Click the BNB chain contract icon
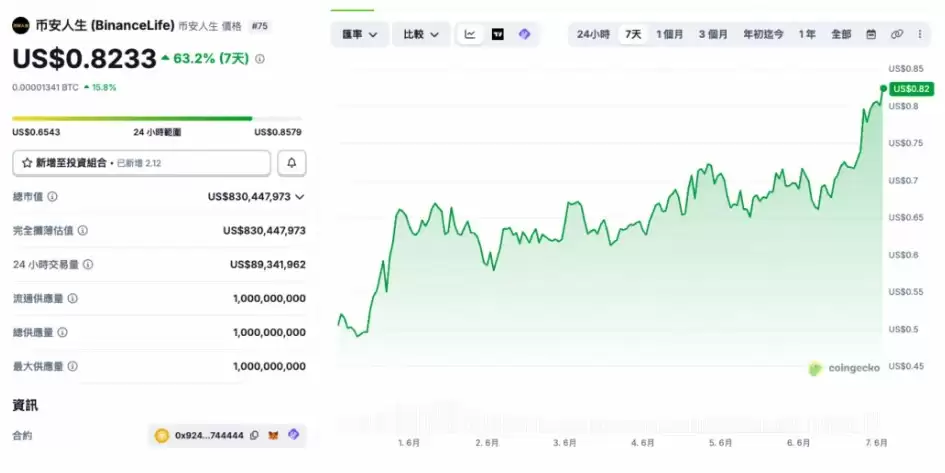Screen dimensions: 945x473 (162, 435)
